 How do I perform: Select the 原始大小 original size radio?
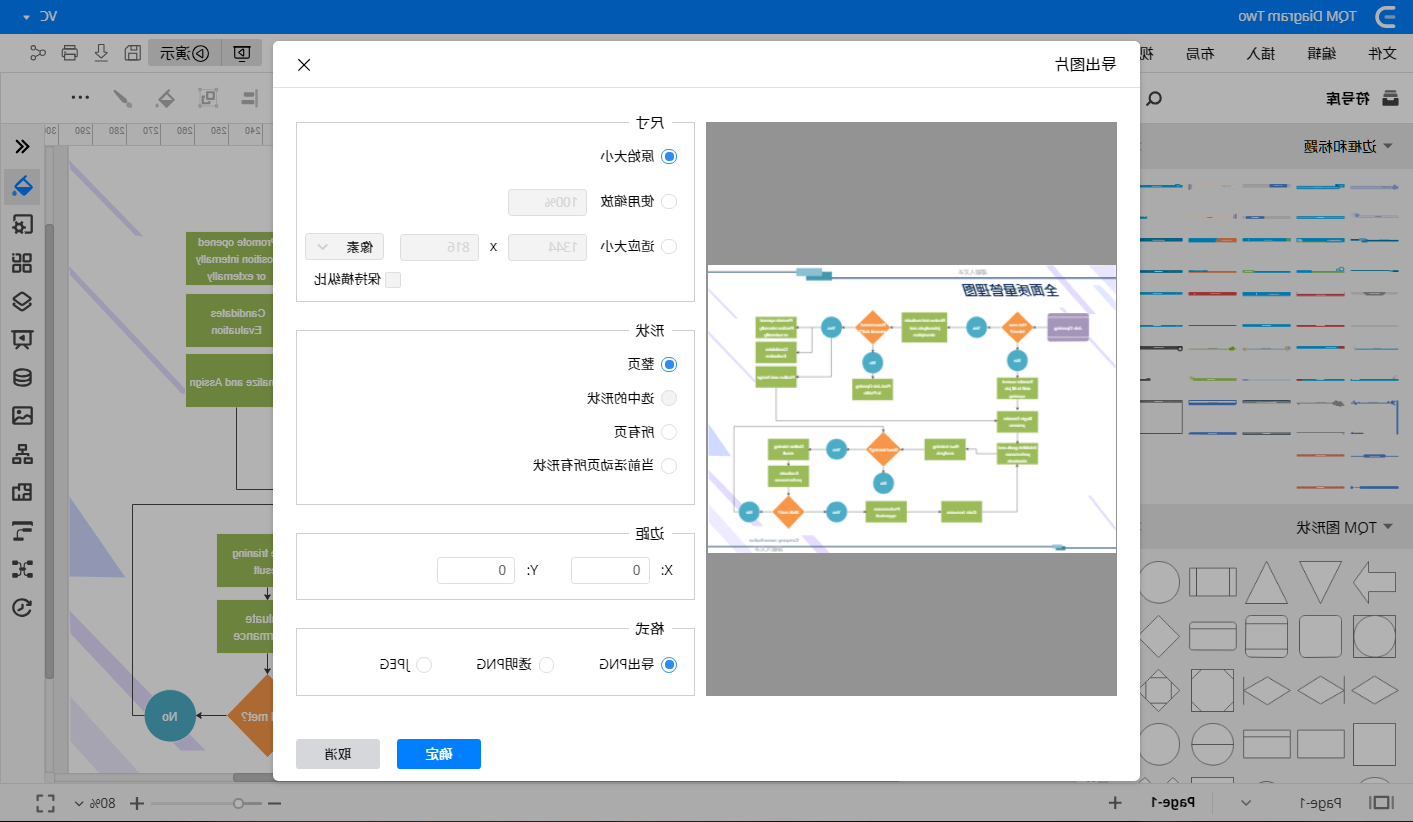point(669,157)
